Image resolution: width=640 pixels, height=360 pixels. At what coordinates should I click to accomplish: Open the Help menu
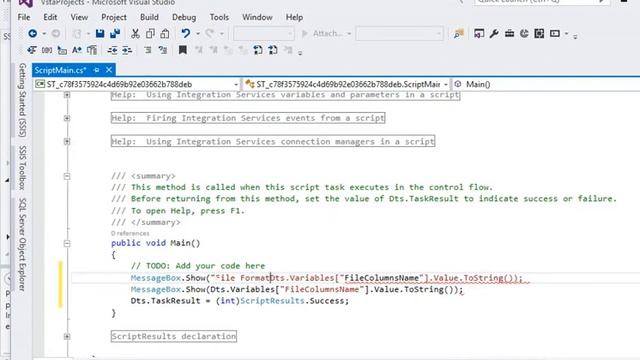click(294, 17)
